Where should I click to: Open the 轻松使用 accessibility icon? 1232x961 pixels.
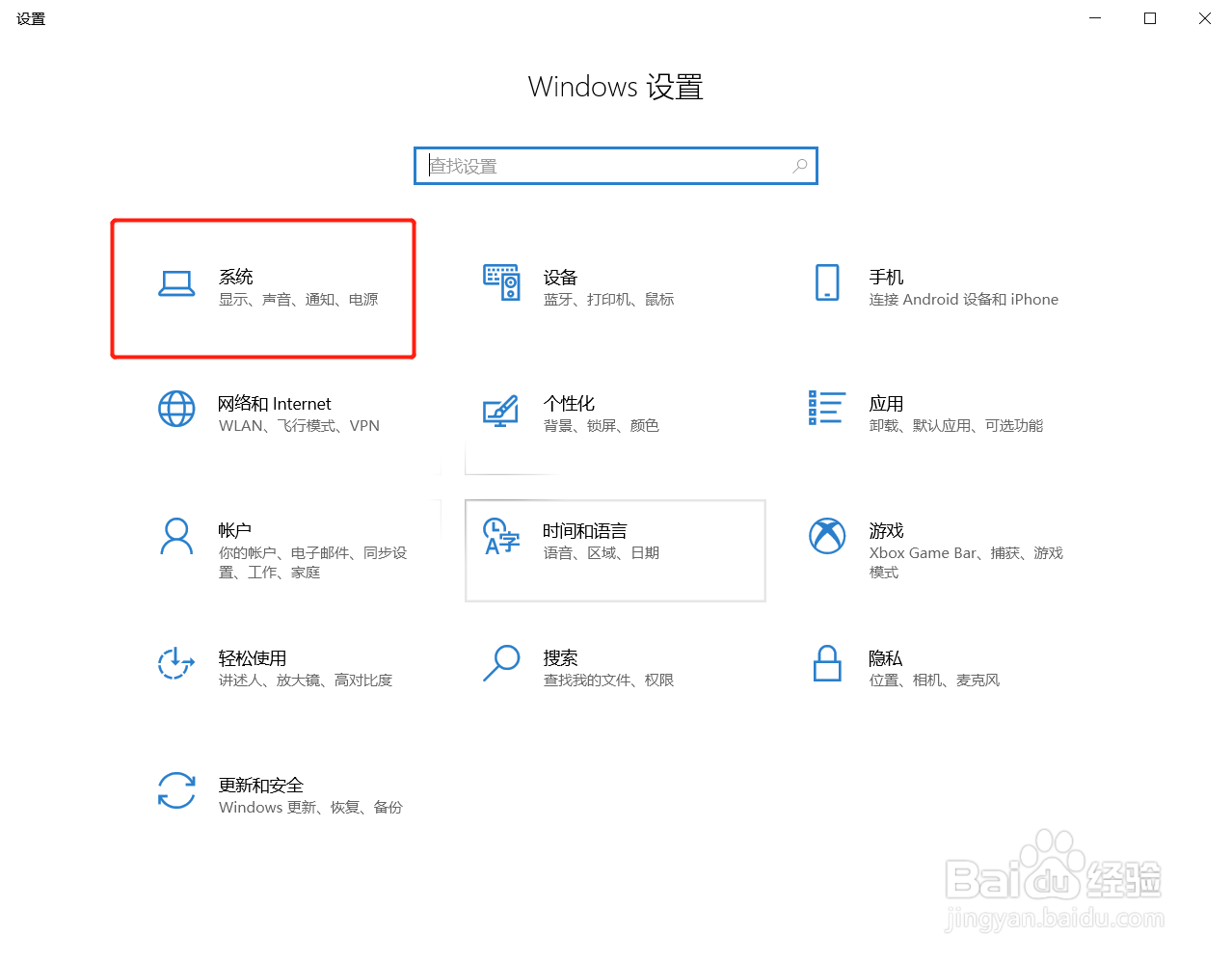[x=176, y=664]
